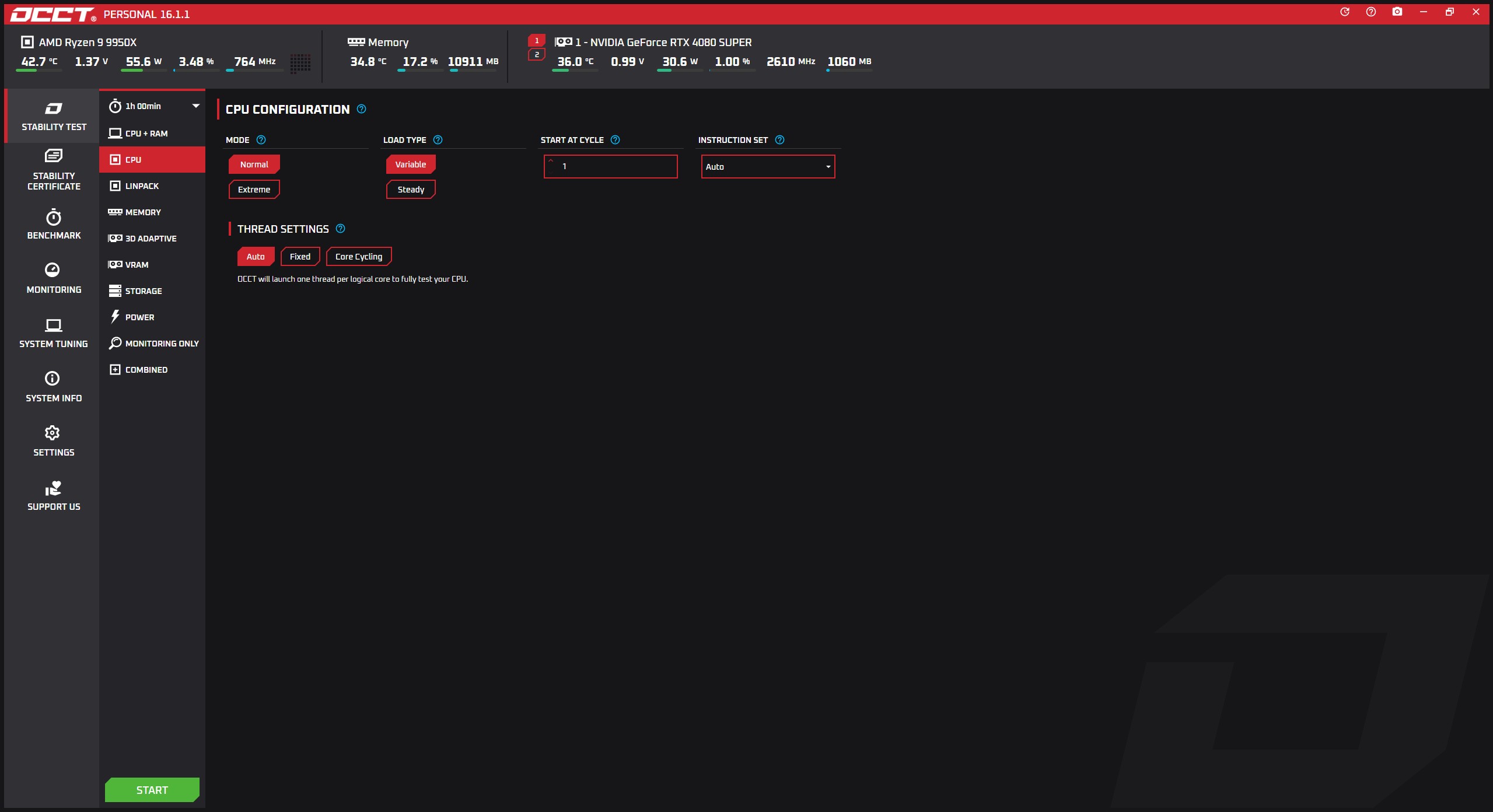Expand the 1h 00min duration dropdown
The height and width of the screenshot is (812, 1493).
click(195, 106)
